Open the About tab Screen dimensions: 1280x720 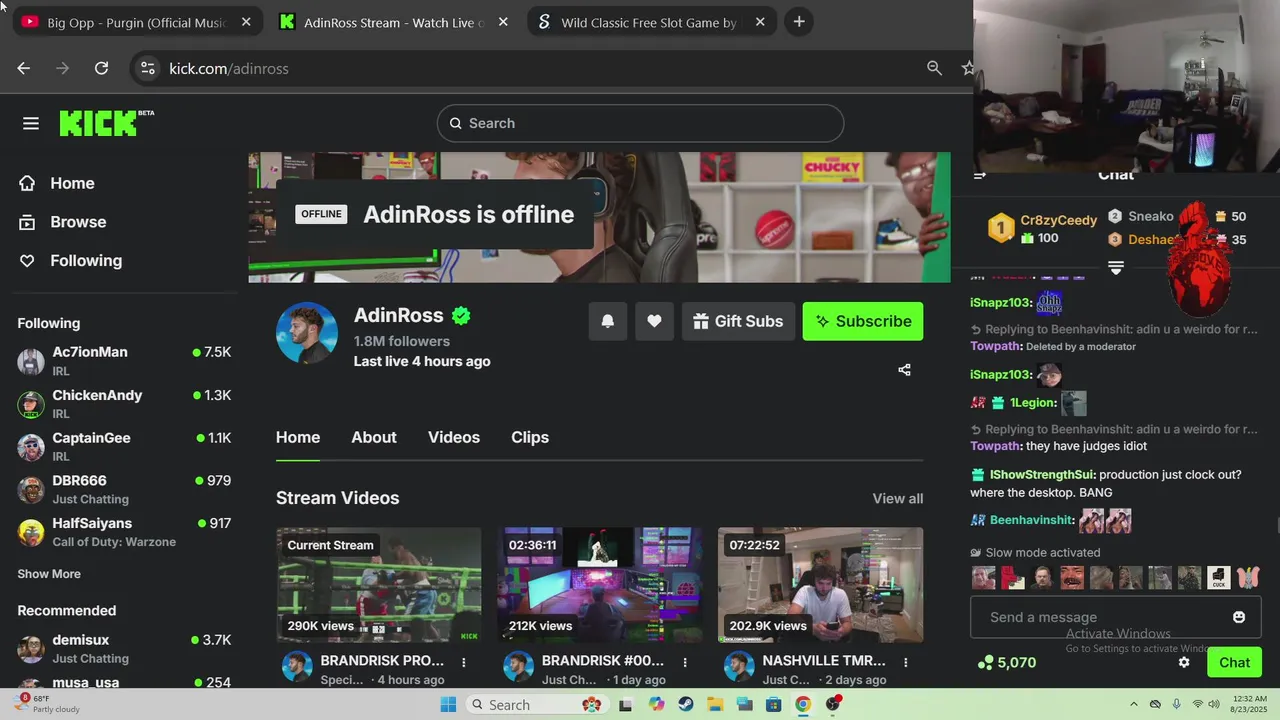click(x=374, y=437)
